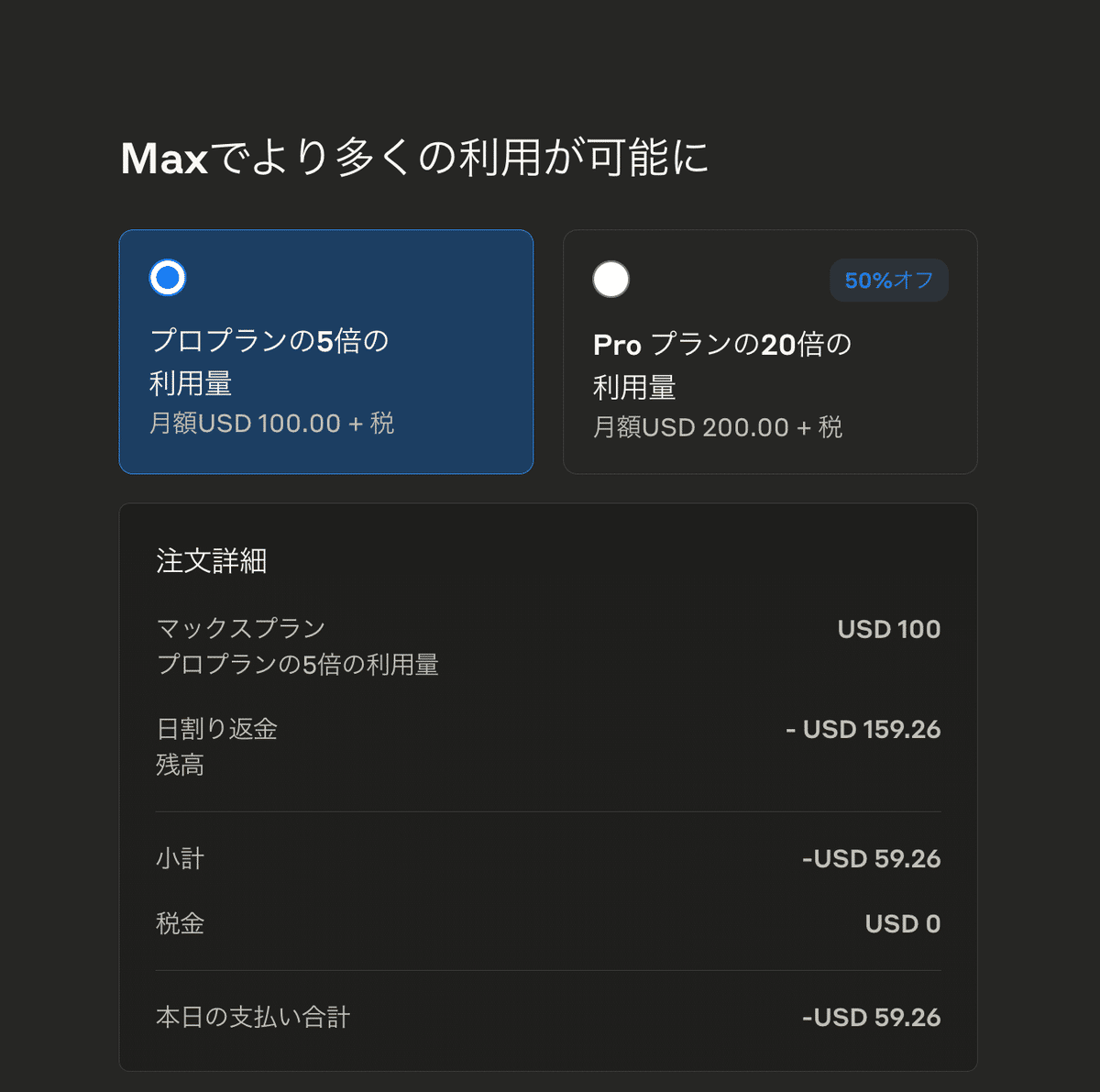The width and height of the screenshot is (1100, 1092).
Task: Click the 残高 balance label
Action: [181, 765]
